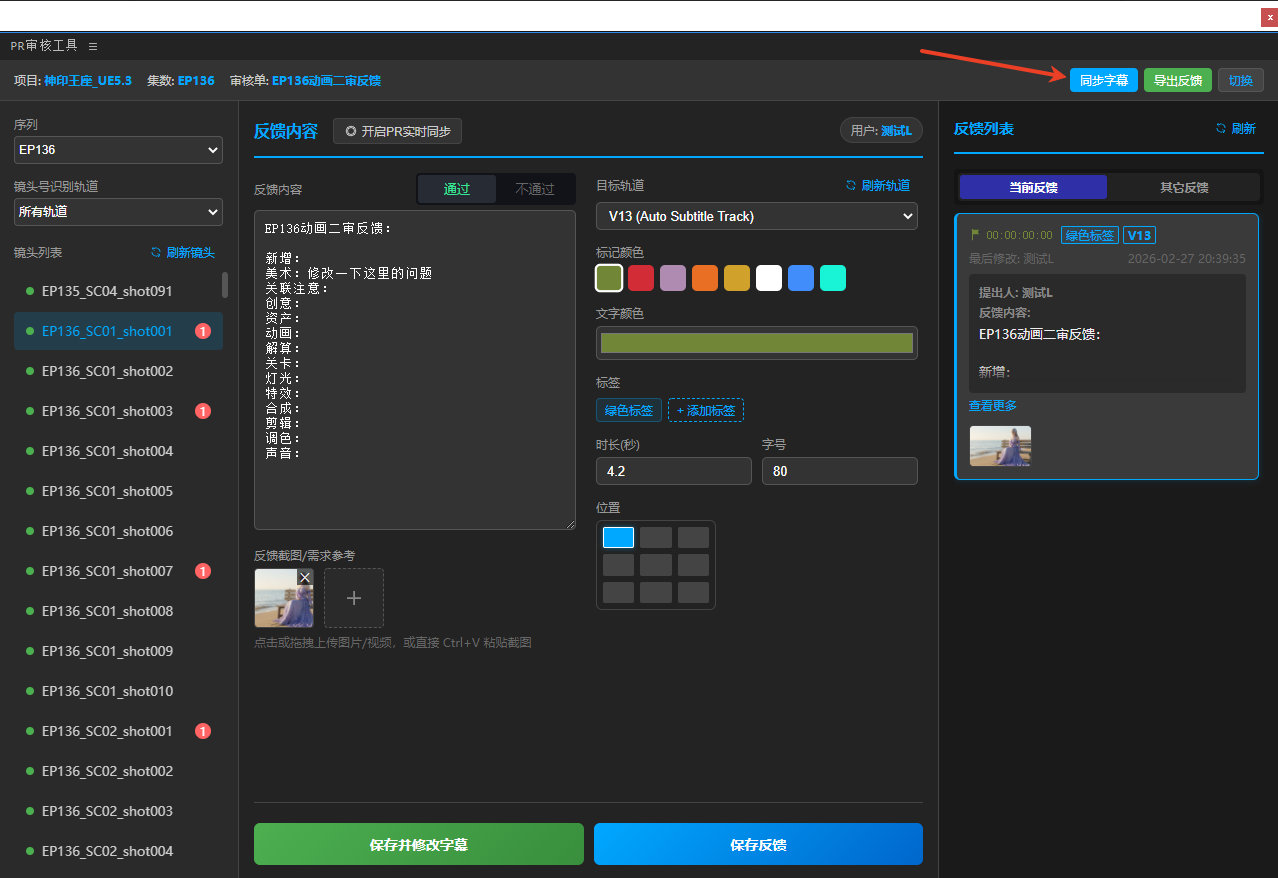Click the red badge on EP136_SC01_shot003
This screenshot has width=1278, height=878.
[202, 411]
